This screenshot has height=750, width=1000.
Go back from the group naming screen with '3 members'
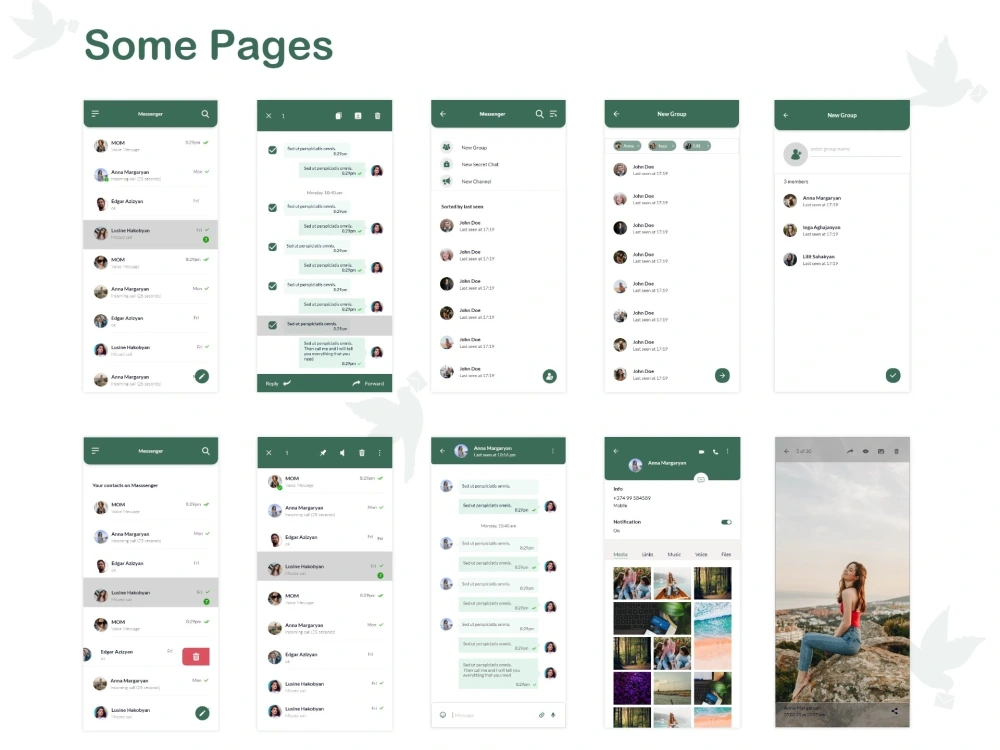tap(786, 115)
